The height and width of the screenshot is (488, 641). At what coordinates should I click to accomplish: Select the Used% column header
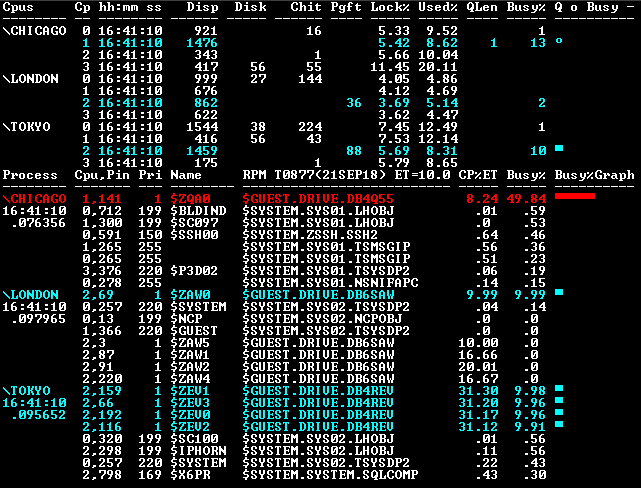pyautogui.click(x=438, y=7)
